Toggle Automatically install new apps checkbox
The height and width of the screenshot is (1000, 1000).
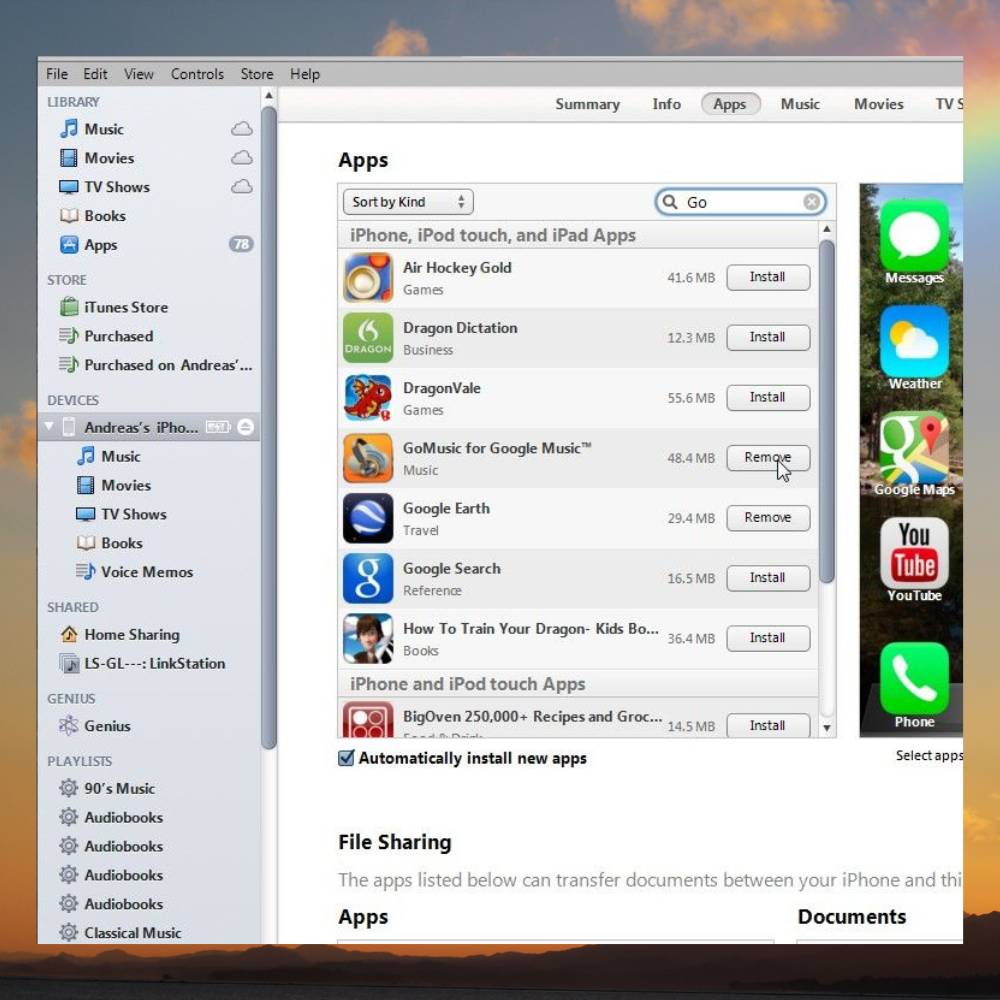click(346, 758)
